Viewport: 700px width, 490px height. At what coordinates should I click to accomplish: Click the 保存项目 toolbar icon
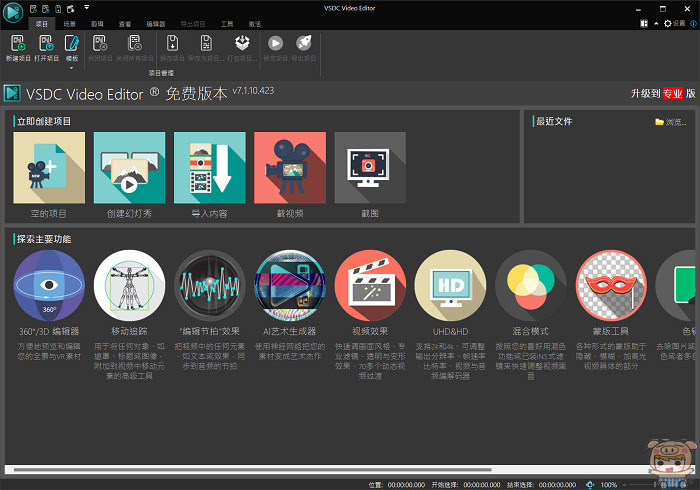click(172, 43)
